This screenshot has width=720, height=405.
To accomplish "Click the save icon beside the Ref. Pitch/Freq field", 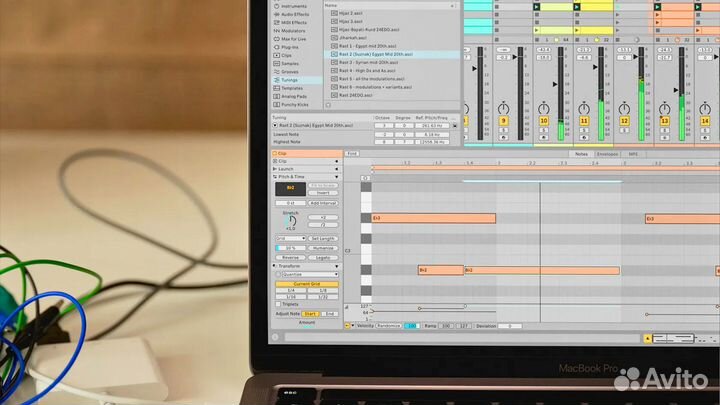I will pyautogui.click(x=455, y=125).
